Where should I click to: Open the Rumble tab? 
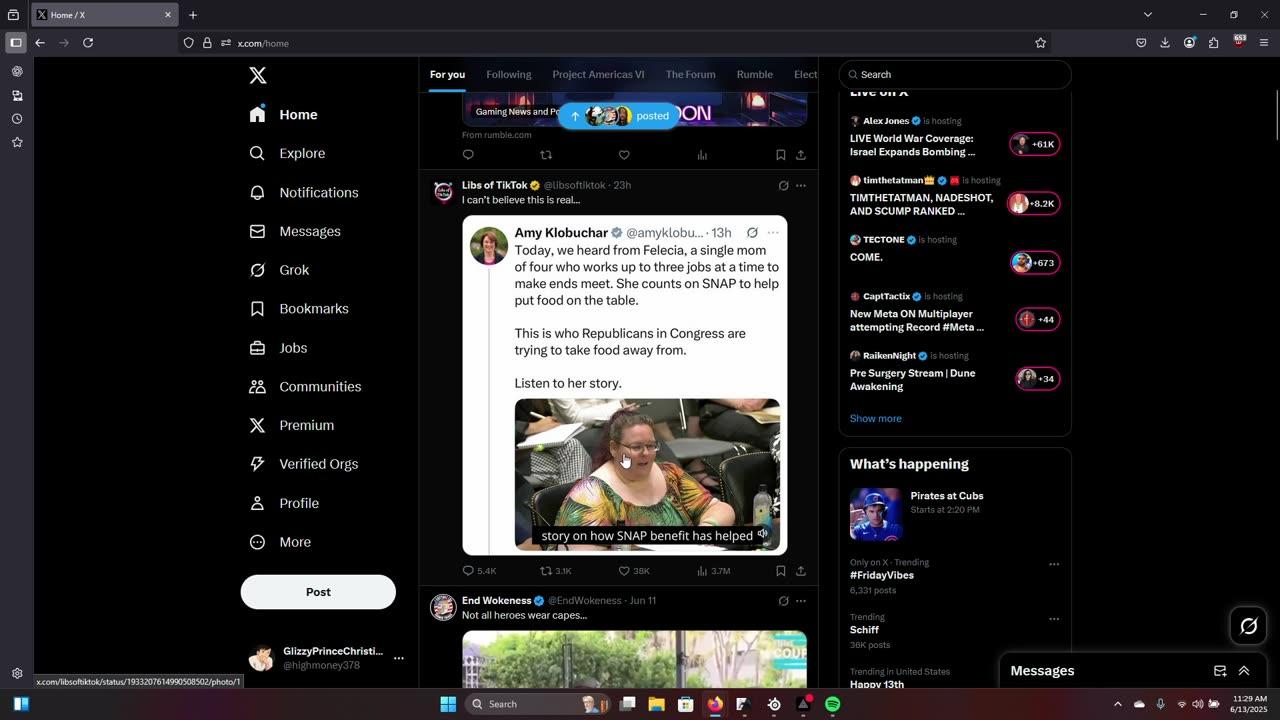(754, 74)
